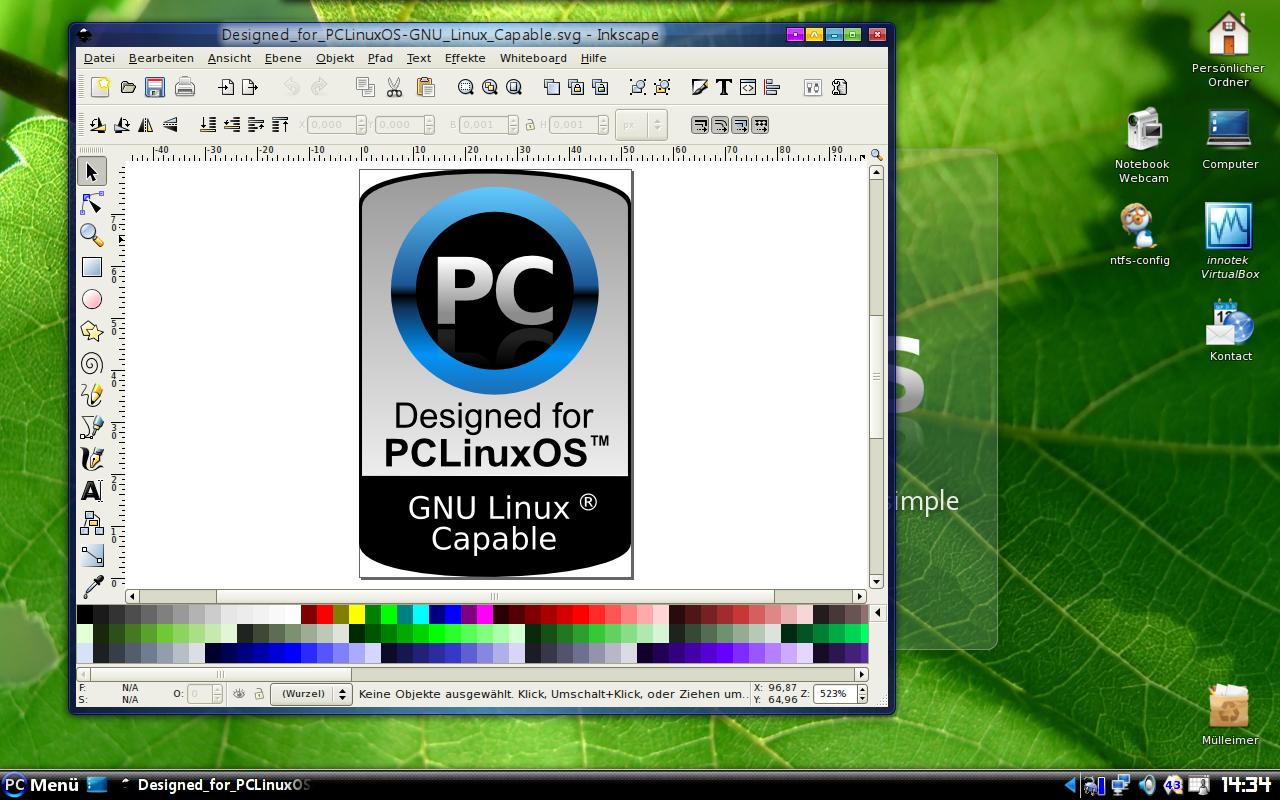This screenshot has width=1280, height=800.
Task: Click the Import icon
Action: click(226, 87)
